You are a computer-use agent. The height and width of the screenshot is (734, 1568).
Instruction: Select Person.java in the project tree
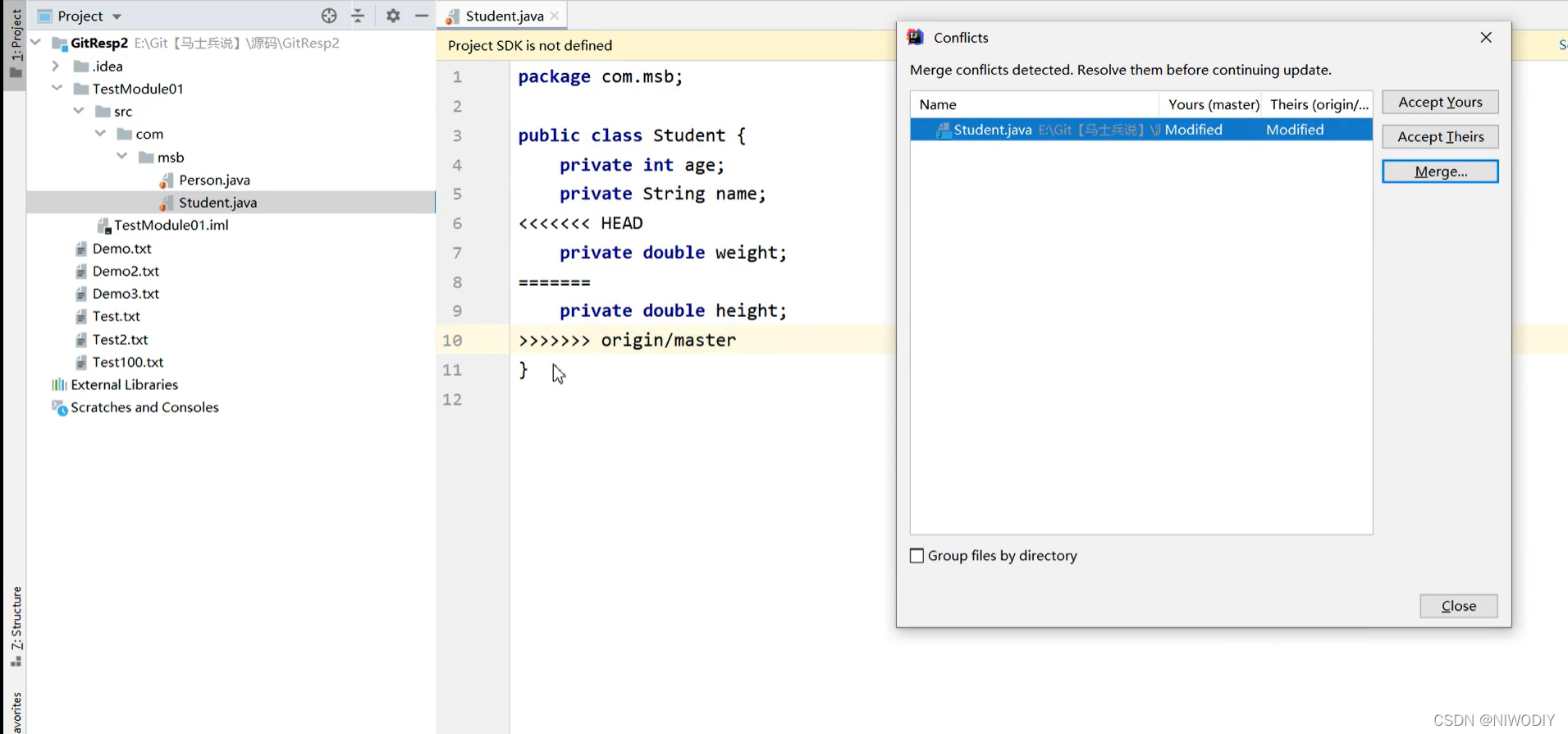tap(214, 180)
